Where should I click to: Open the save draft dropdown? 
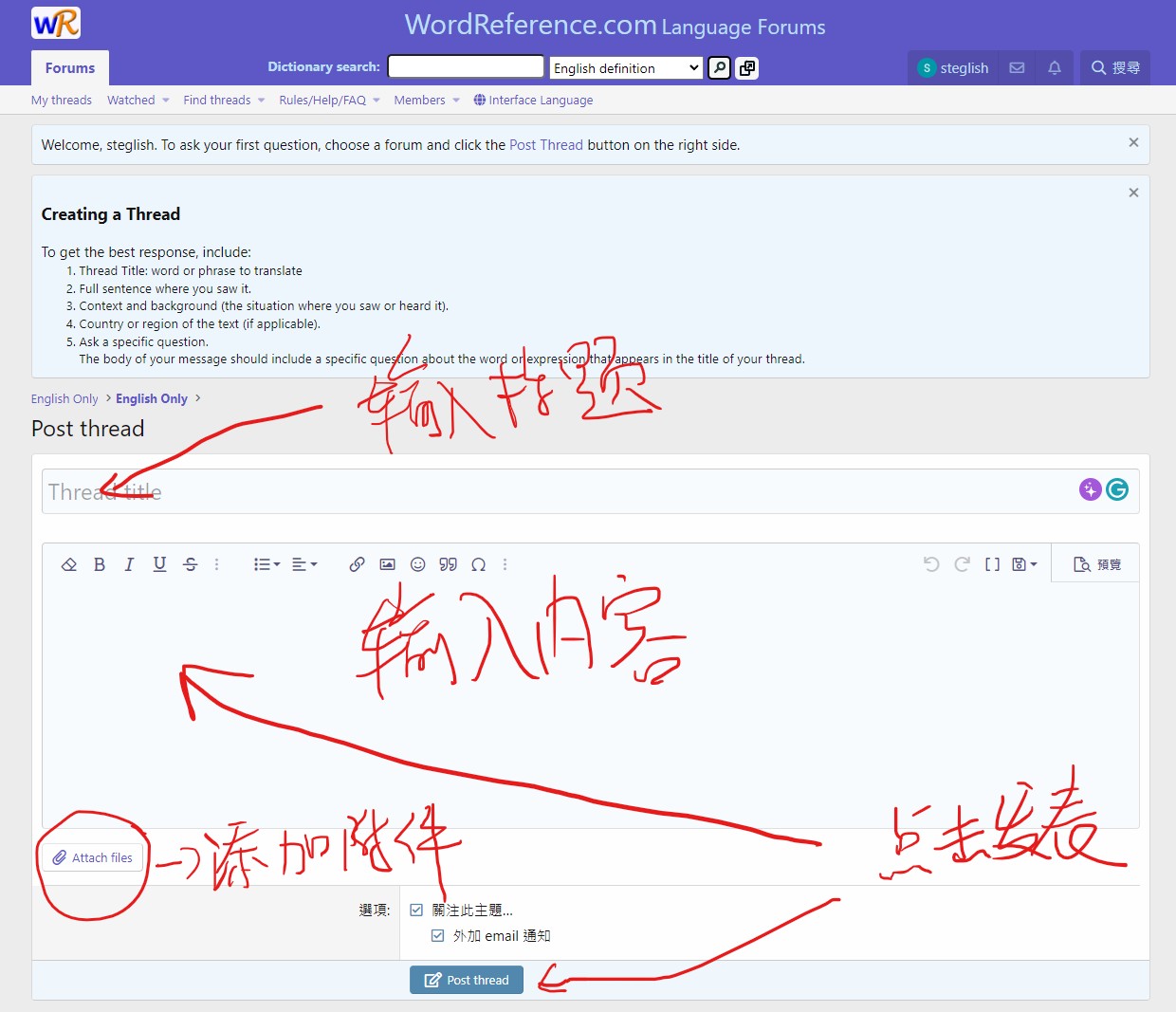1024,564
